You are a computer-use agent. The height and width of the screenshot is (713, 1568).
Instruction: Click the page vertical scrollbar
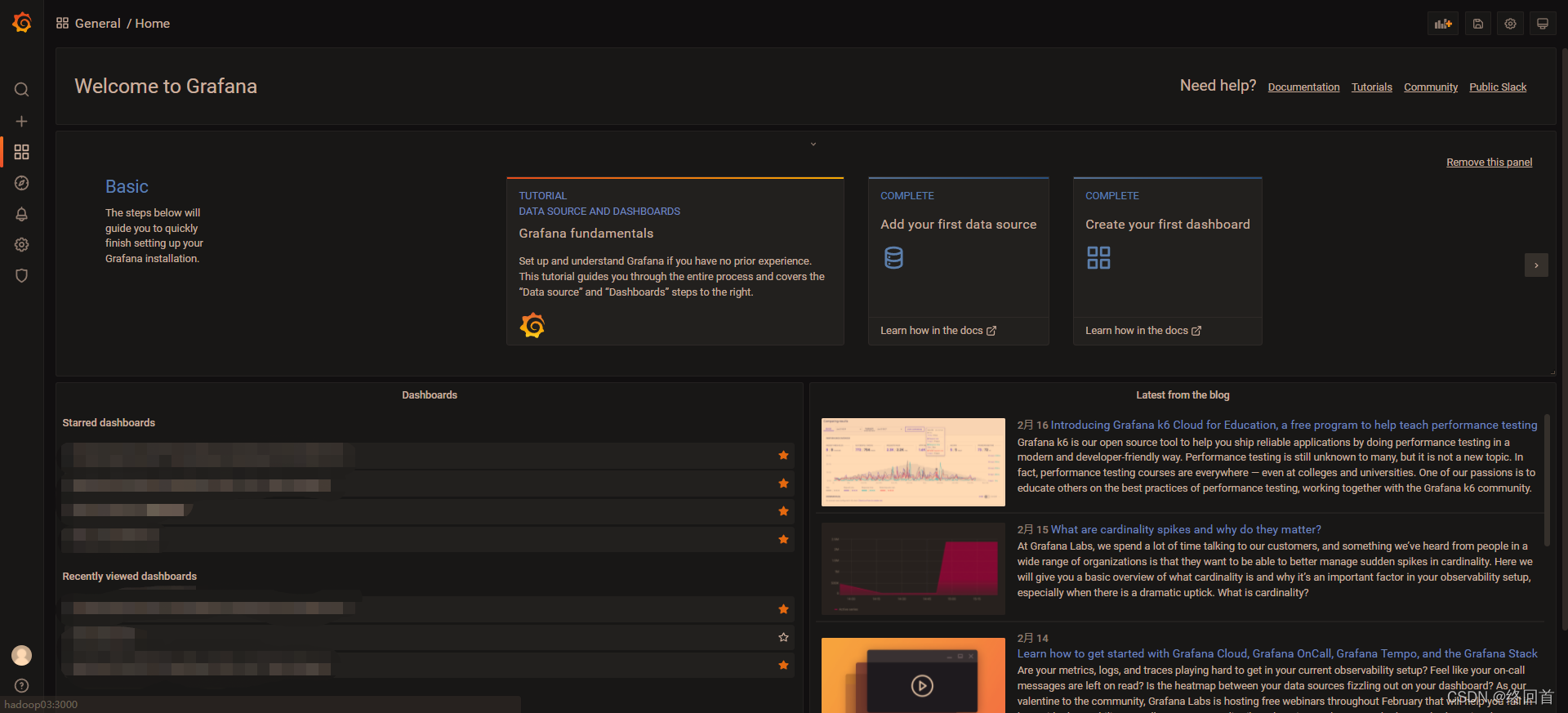pyautogui.click(x=1565, y=339)
